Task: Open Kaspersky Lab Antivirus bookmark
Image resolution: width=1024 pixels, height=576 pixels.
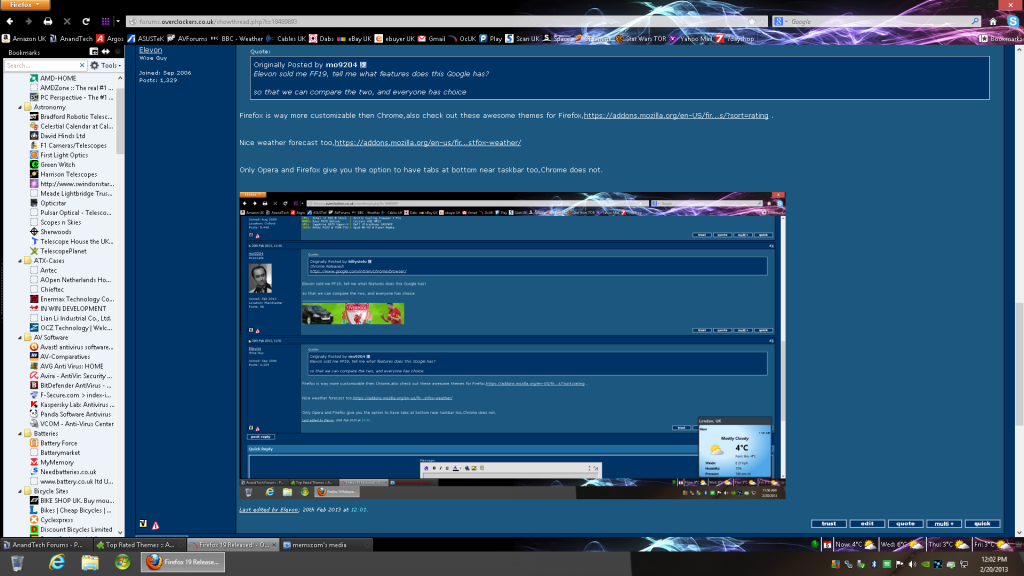Action: click(x=72, y=405)
